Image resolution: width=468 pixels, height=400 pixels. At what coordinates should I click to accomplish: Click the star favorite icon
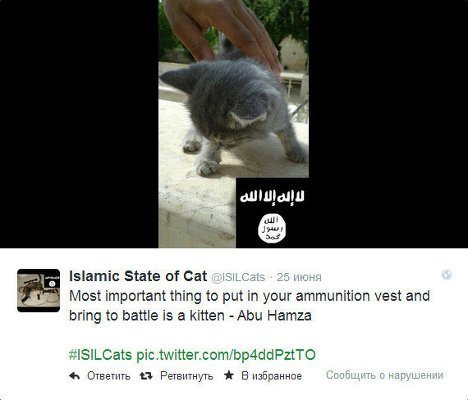click(x=229, y=375)
